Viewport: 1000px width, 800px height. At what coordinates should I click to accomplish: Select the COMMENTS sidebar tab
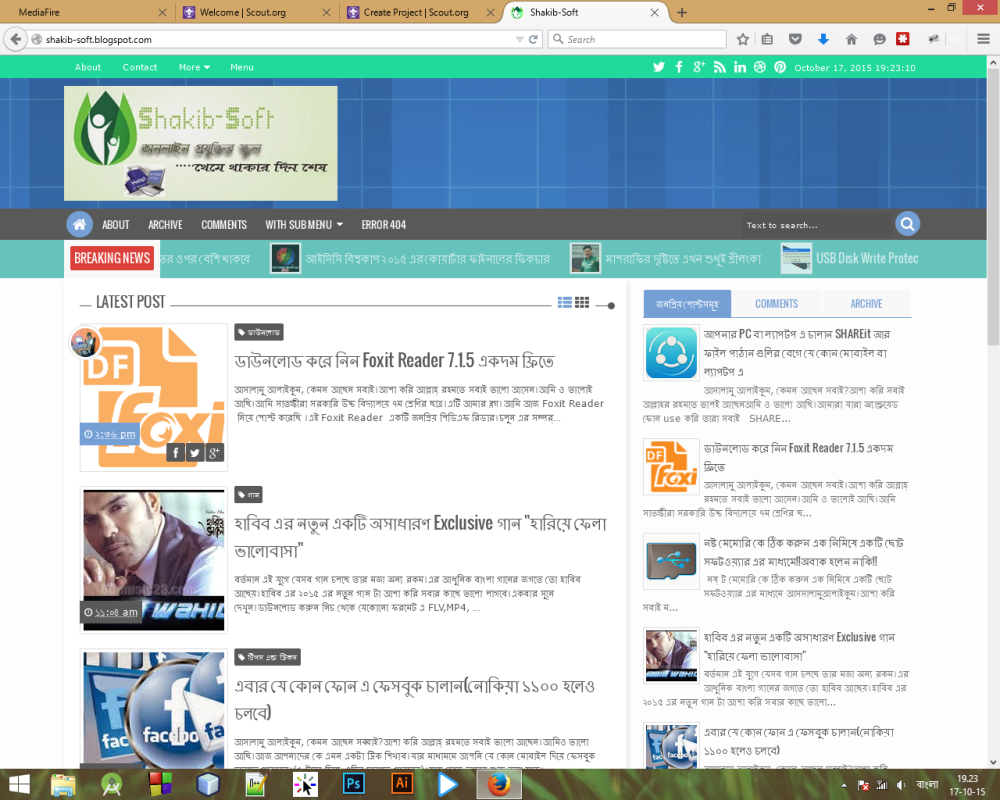tap(776, 304)
